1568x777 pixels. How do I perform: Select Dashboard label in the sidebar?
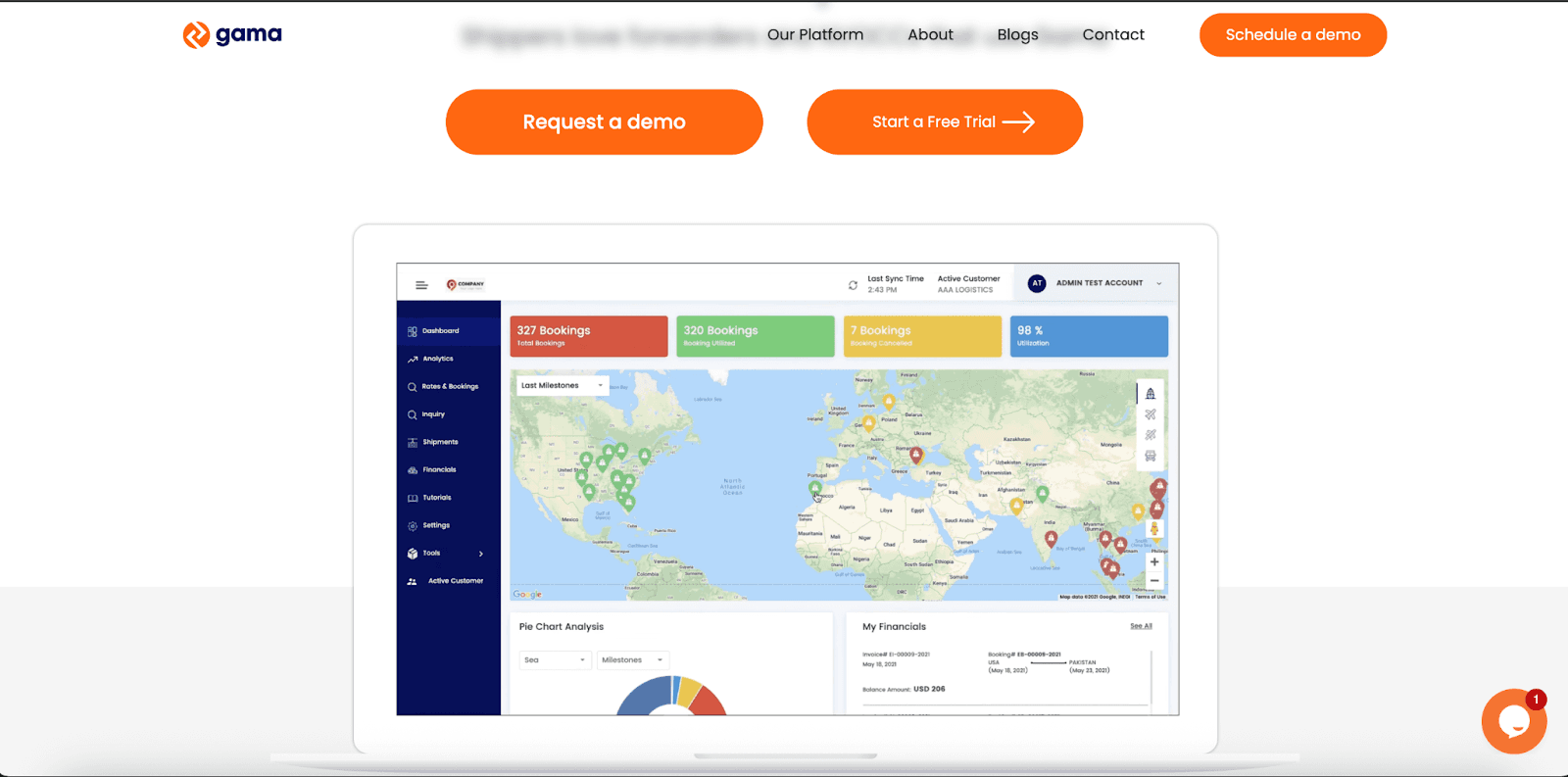point(441,331)
